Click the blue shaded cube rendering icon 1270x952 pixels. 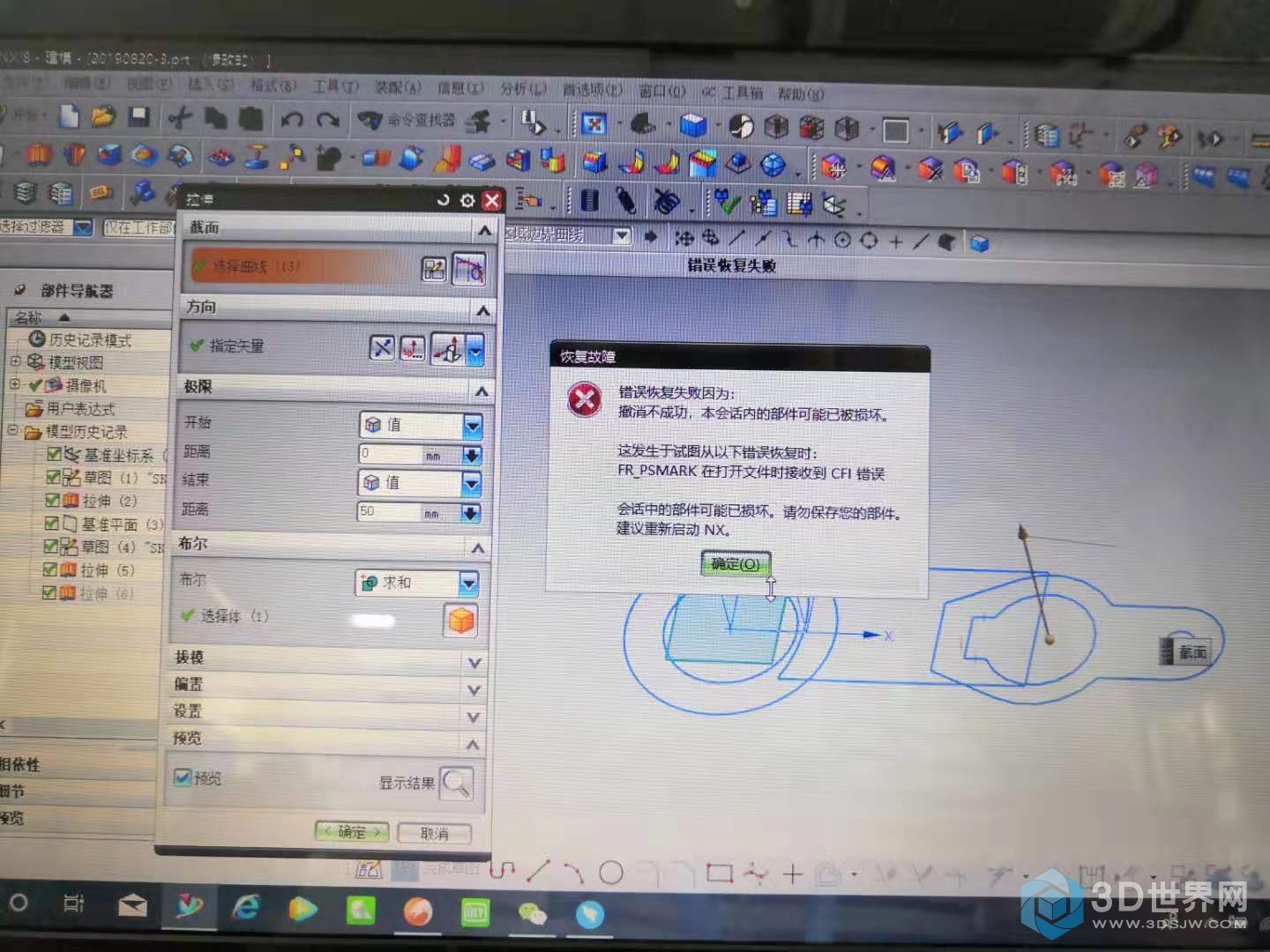pyautogui.click(x=693, y=126)
